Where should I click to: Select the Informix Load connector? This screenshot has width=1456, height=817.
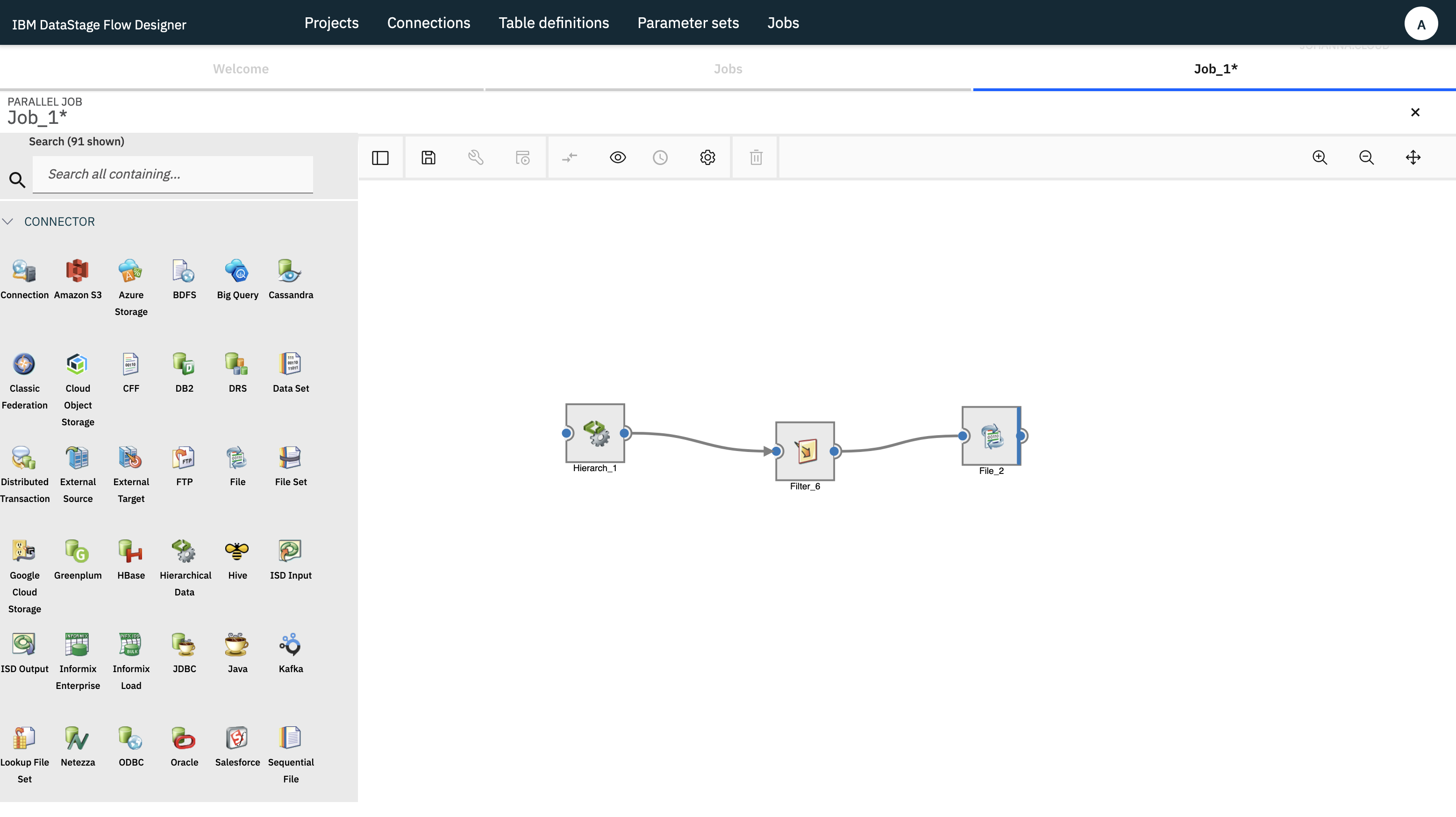point(130,645)
